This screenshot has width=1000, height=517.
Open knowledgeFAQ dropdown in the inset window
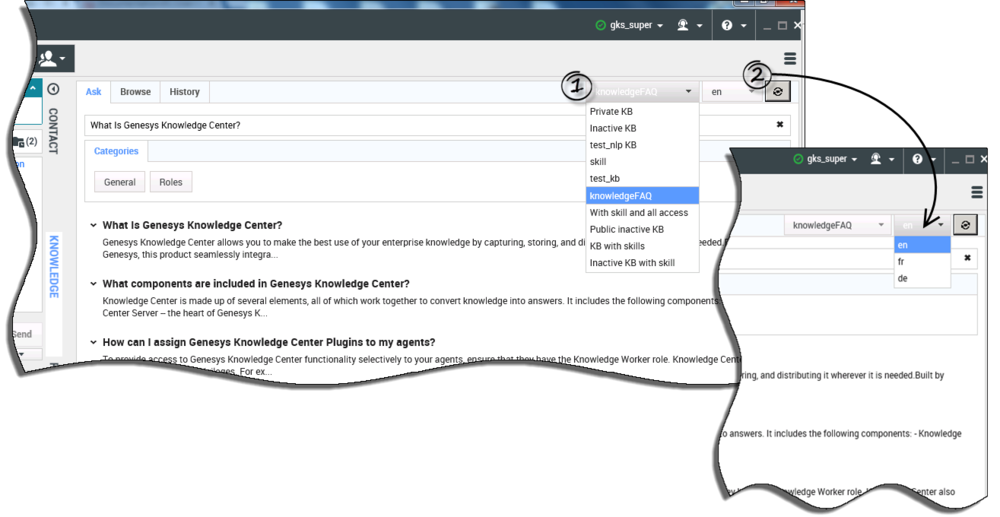coord(837,225)
